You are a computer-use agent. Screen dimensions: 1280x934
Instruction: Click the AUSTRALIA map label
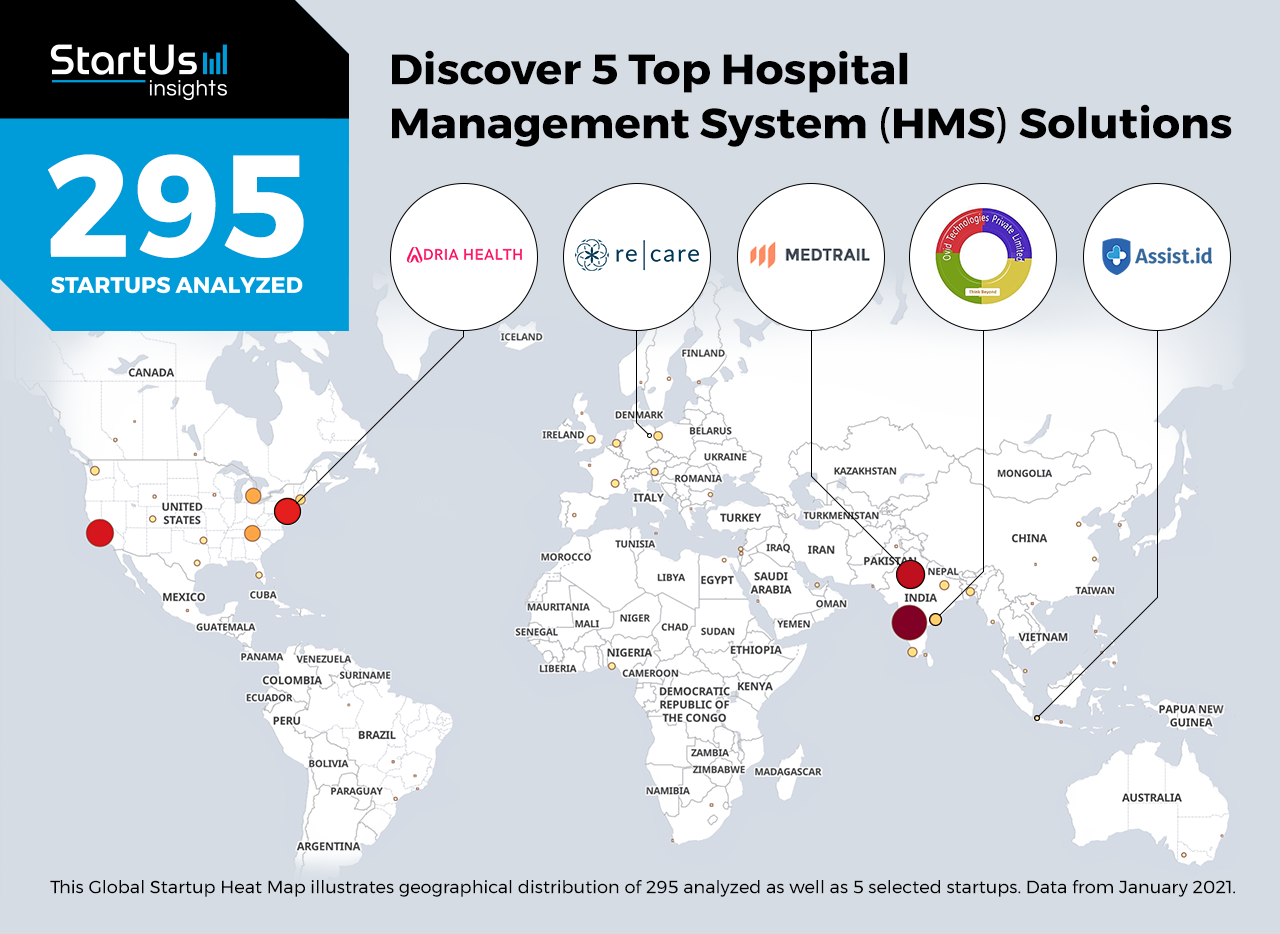[1151, 798]
